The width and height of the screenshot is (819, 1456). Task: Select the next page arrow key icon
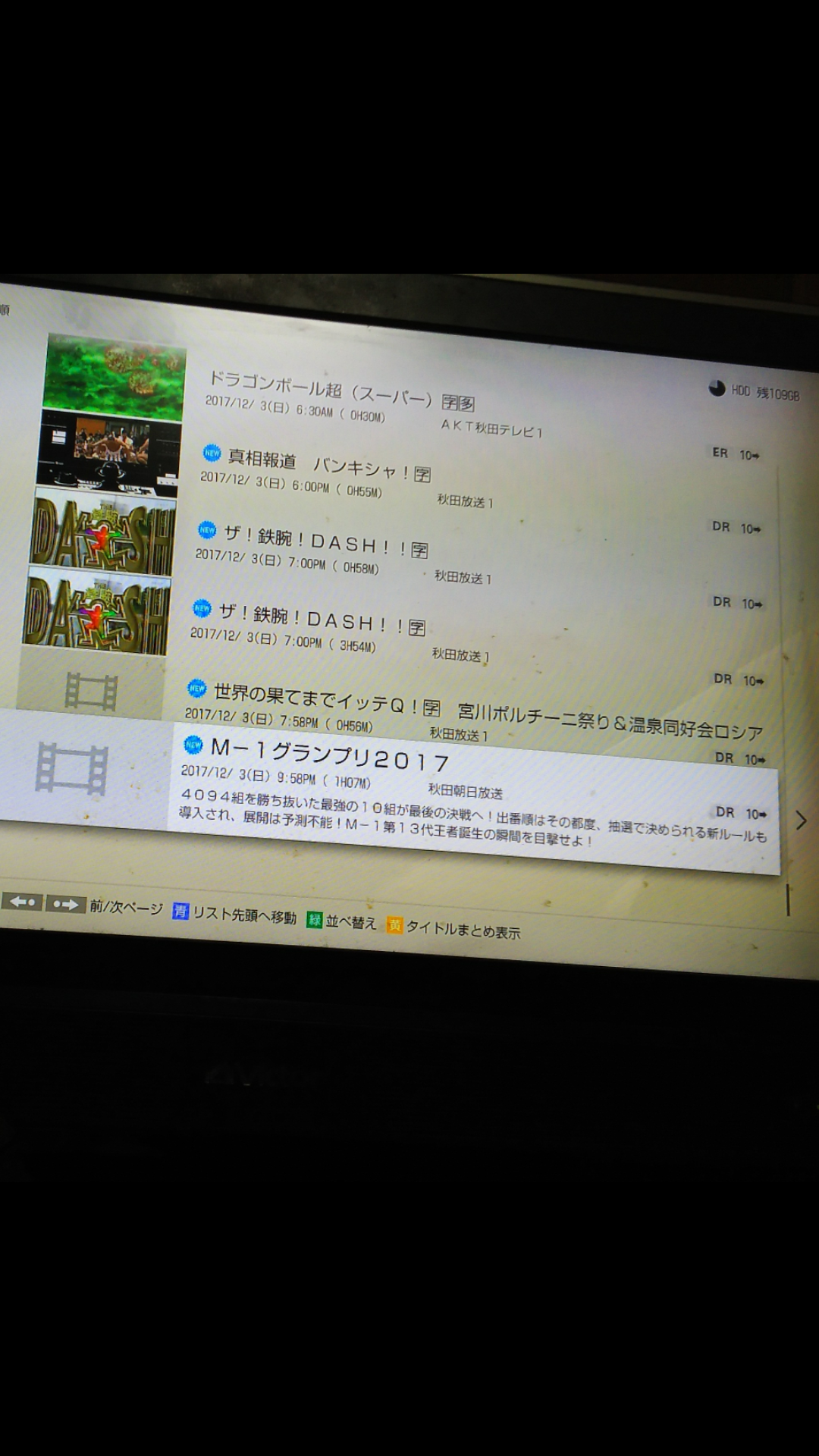(65, 904)
